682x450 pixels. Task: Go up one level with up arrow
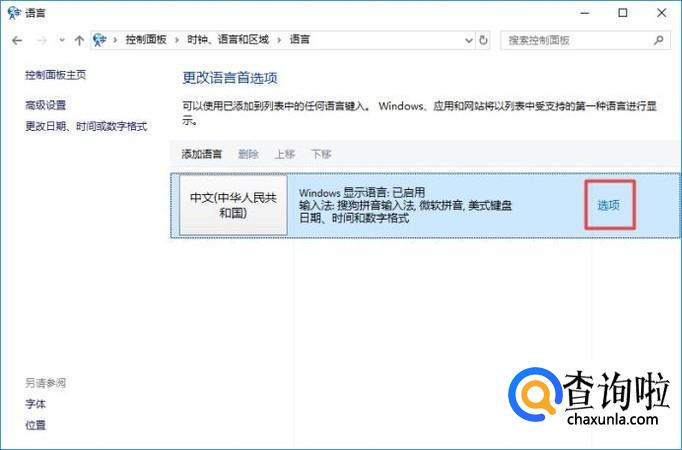(79, 40)
